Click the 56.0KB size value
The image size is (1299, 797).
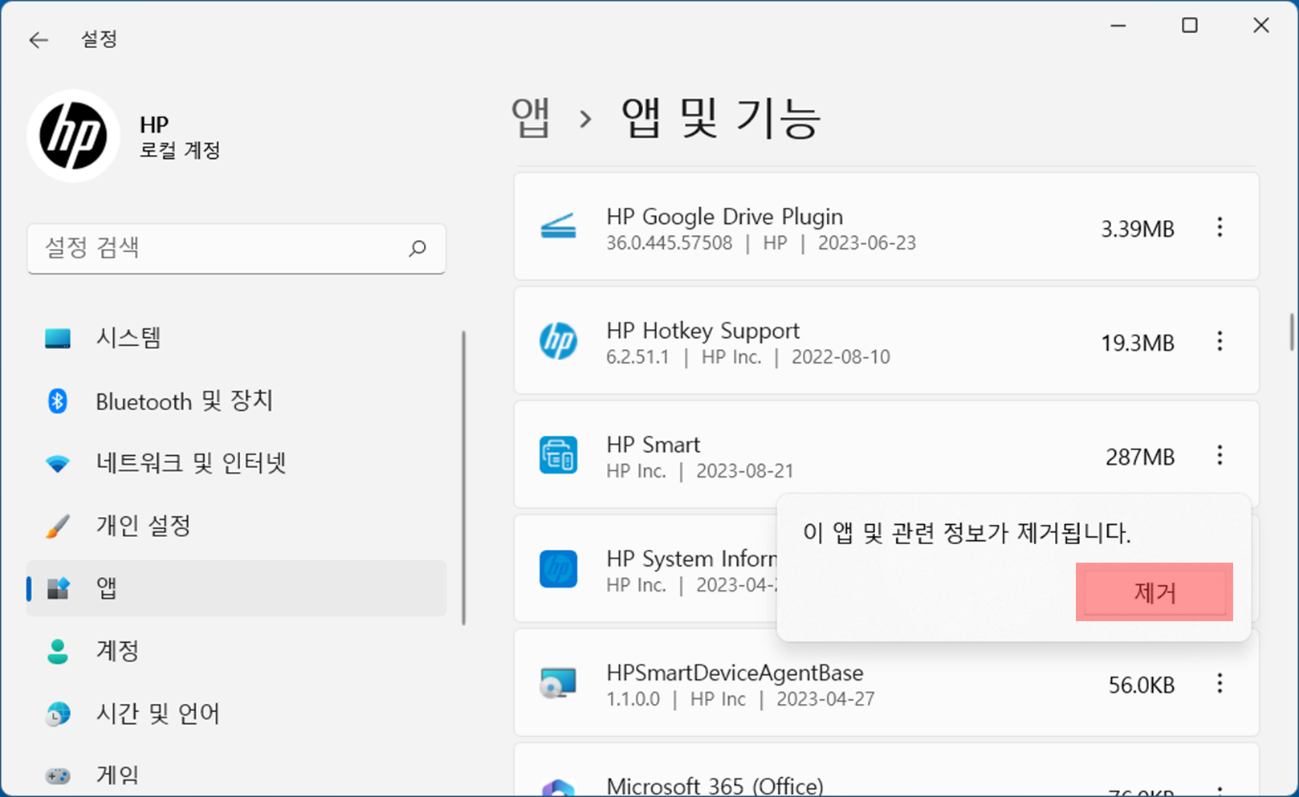[1141, 685]
